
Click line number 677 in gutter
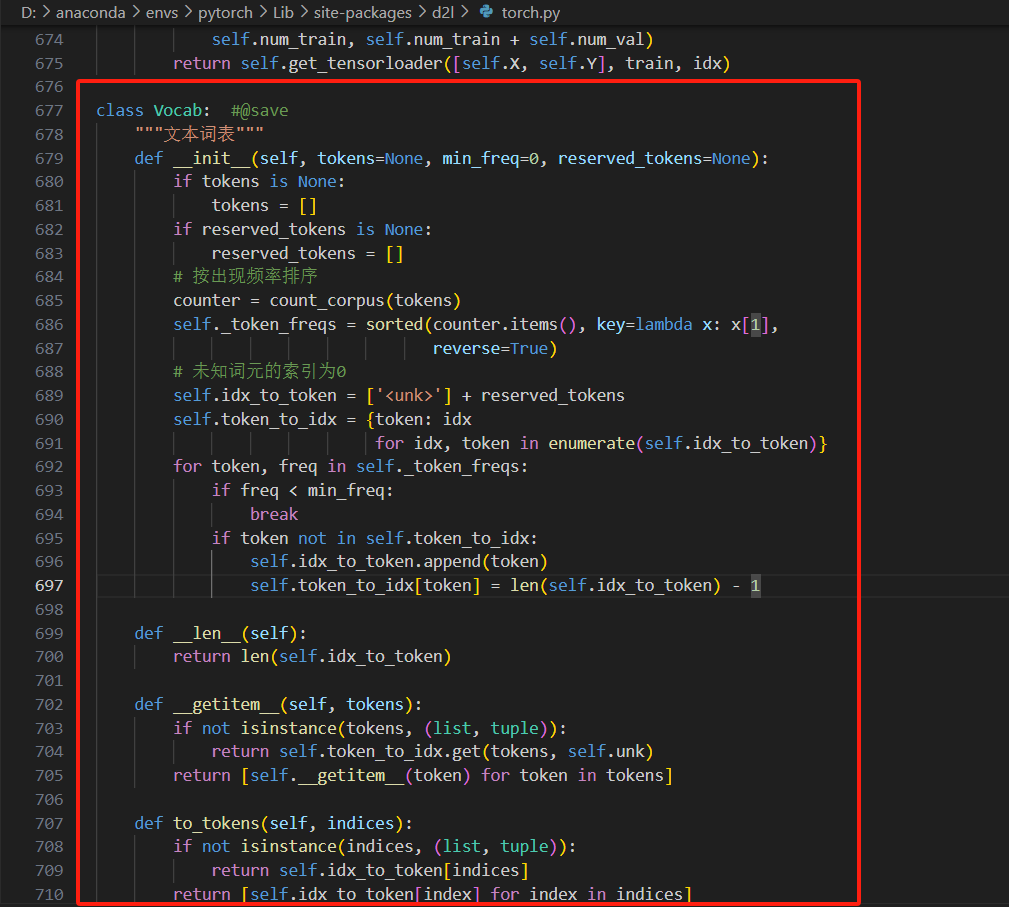pos(49,111)
